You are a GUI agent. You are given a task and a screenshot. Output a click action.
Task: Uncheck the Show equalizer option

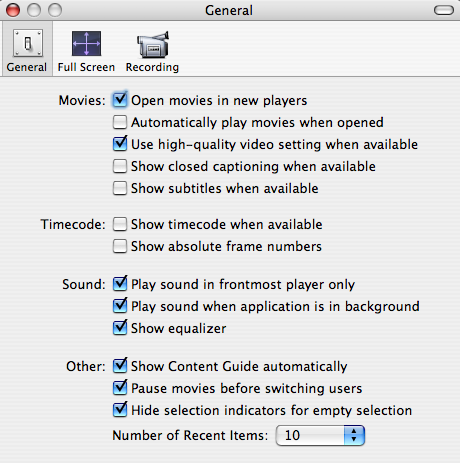tap(120, 328)
